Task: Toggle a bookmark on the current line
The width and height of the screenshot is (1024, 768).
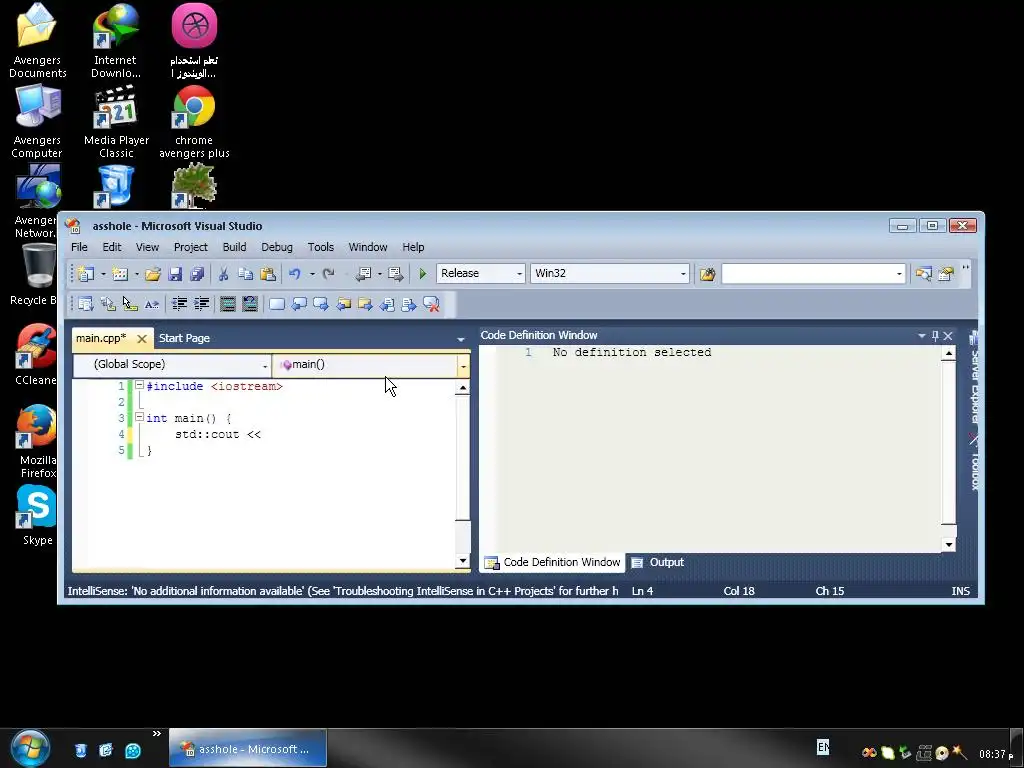Action: tap(277, 304)
